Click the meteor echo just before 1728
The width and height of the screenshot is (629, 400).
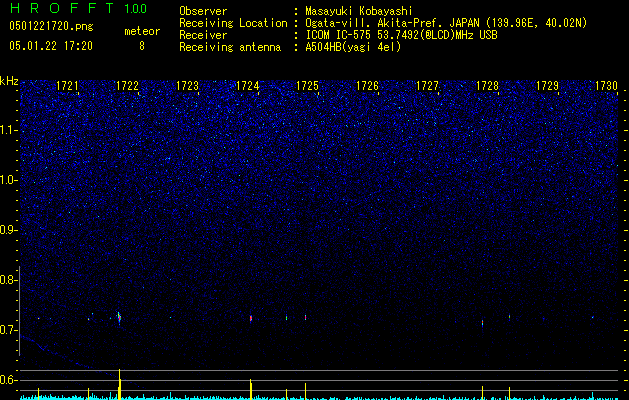[483, 323]
